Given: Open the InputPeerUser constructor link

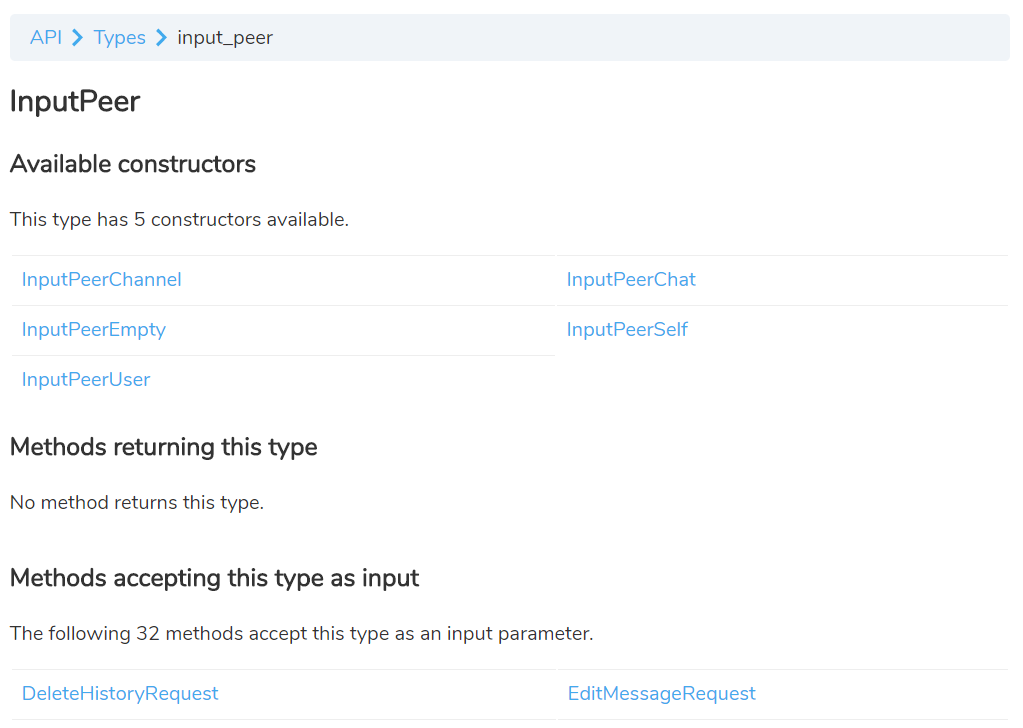Looking at the screenshot, I should pos(86,380).
